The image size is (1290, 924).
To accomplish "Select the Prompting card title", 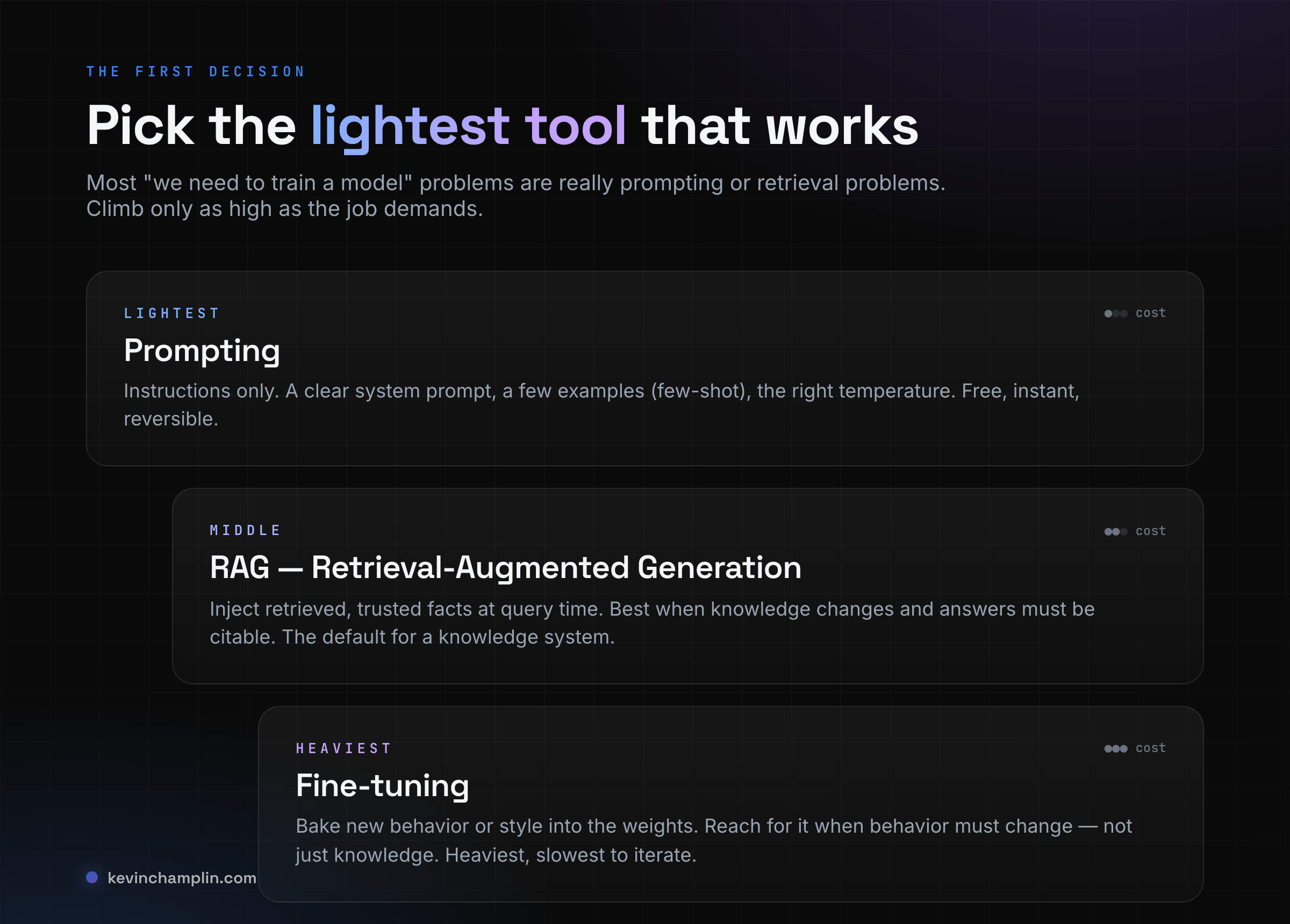I will click(202, 351).
